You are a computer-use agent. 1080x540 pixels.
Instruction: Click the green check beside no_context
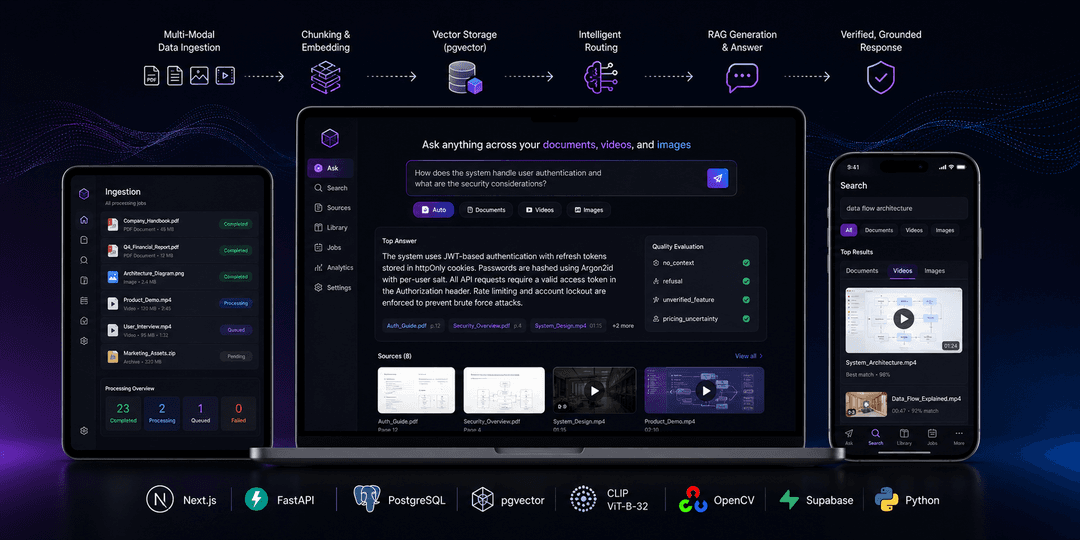pyautogui.click(x=746, y=263)
